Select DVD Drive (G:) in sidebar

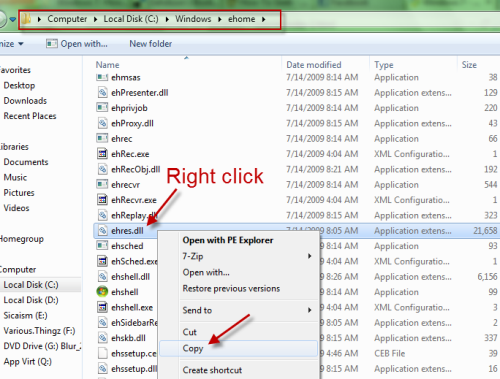click(42, 346)
